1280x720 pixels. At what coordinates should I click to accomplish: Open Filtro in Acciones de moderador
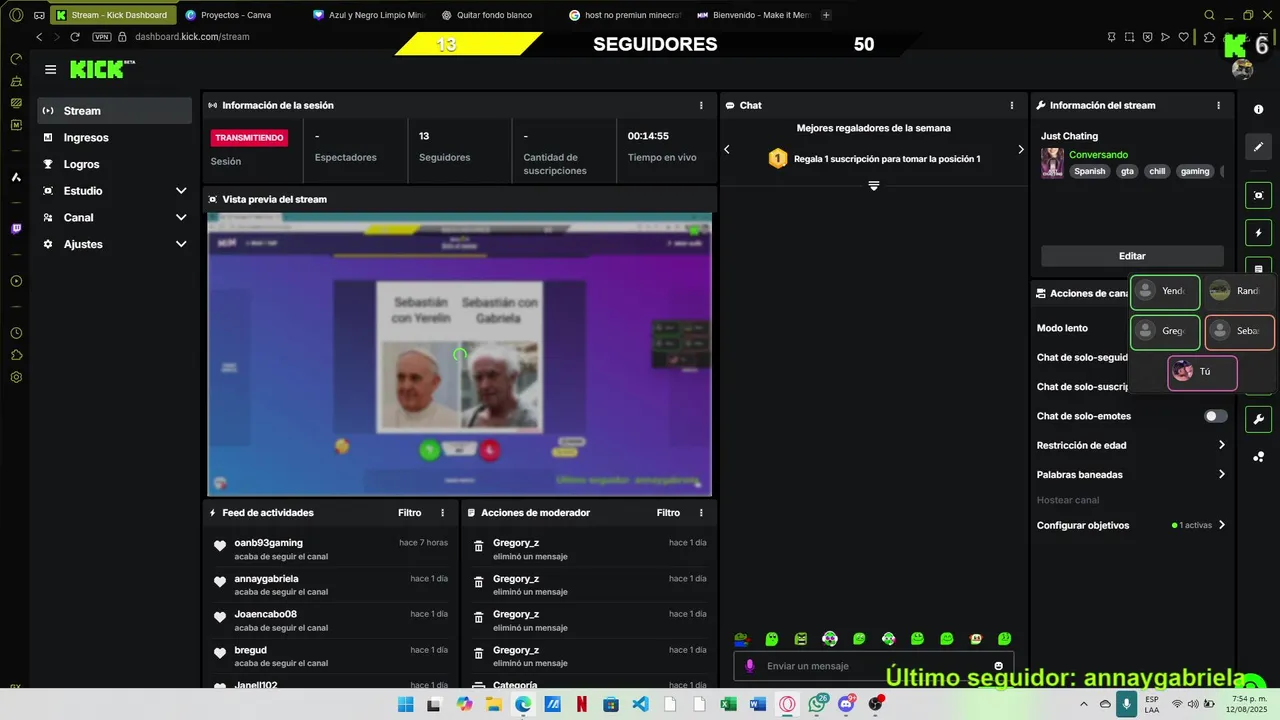668,513
